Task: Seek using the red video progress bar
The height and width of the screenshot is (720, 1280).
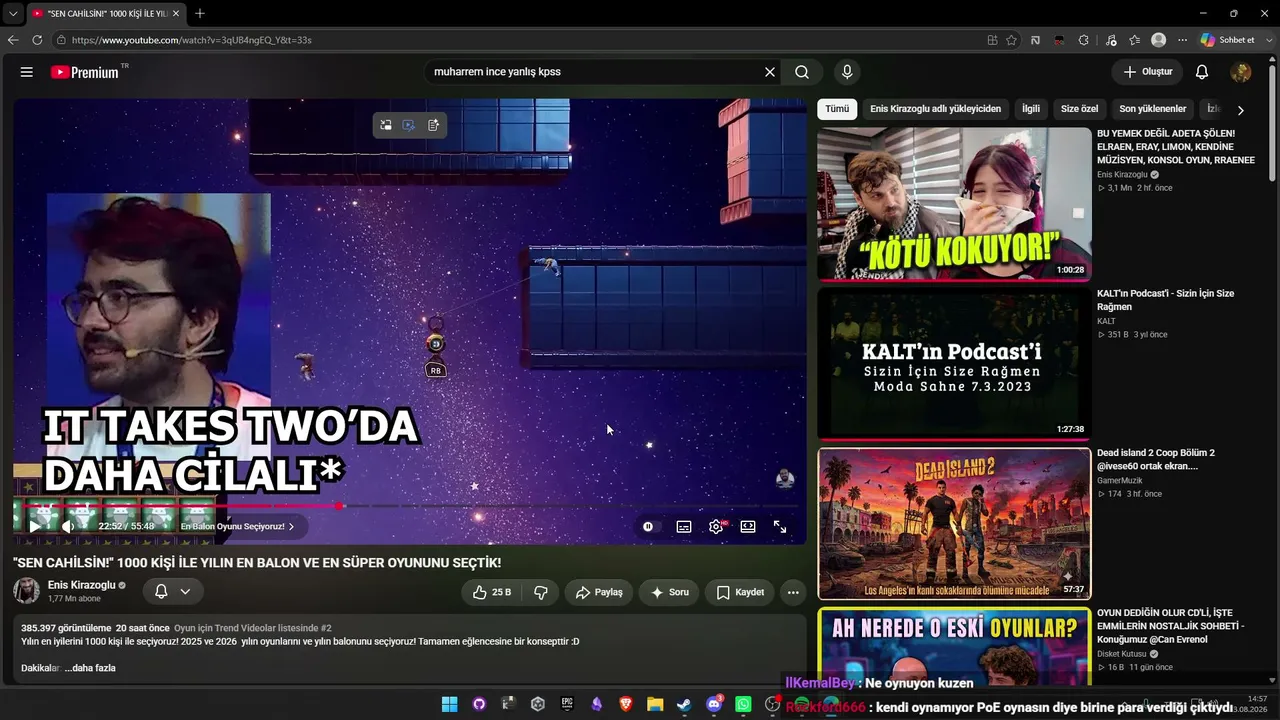Action: coord(410,506)
